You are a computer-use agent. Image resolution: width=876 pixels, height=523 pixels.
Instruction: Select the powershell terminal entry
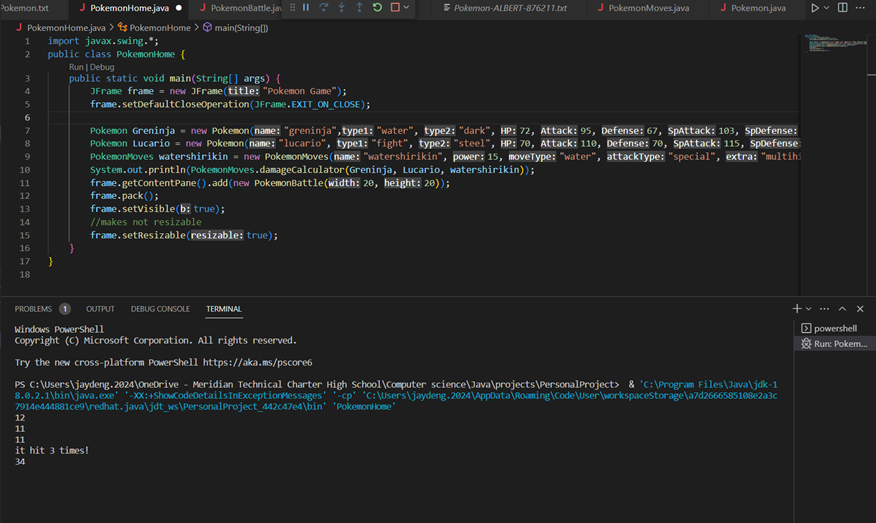click(x=834, y=328)
